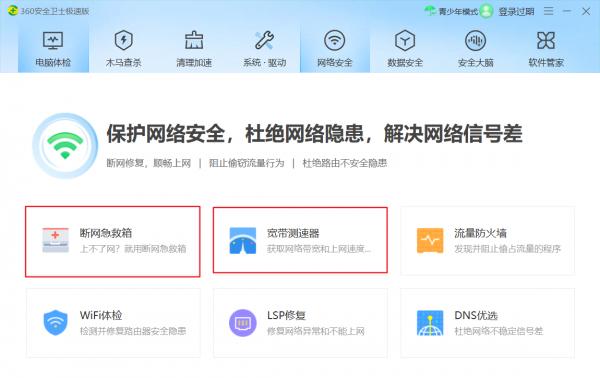
Task: Click the 登录过期 login link
Action: (x=516, y=11)
